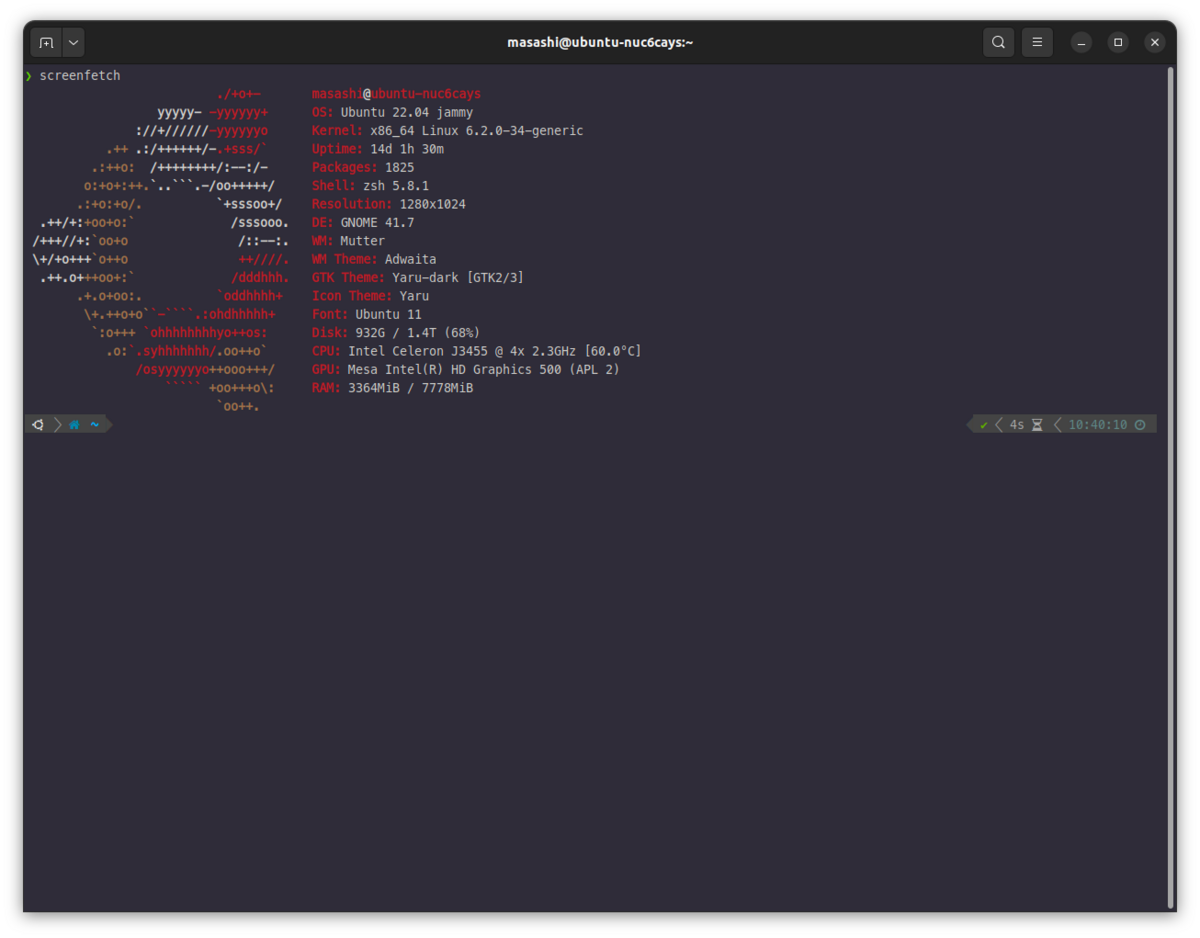Click the DE value GNOME 41.7
Image resolution: width=1200 pixels, height=938 pixels.
[377, 223]
